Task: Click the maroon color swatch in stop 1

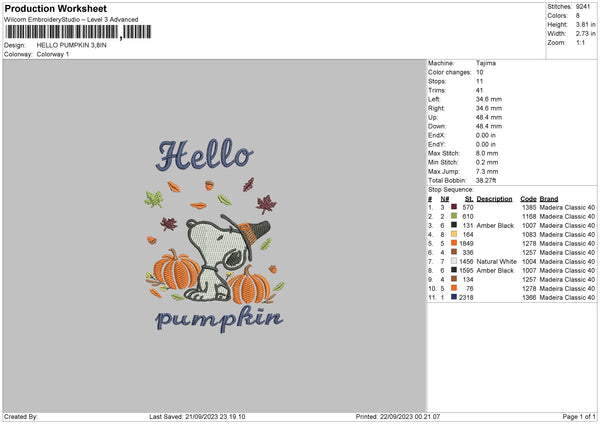Action: tap(453, 207)
